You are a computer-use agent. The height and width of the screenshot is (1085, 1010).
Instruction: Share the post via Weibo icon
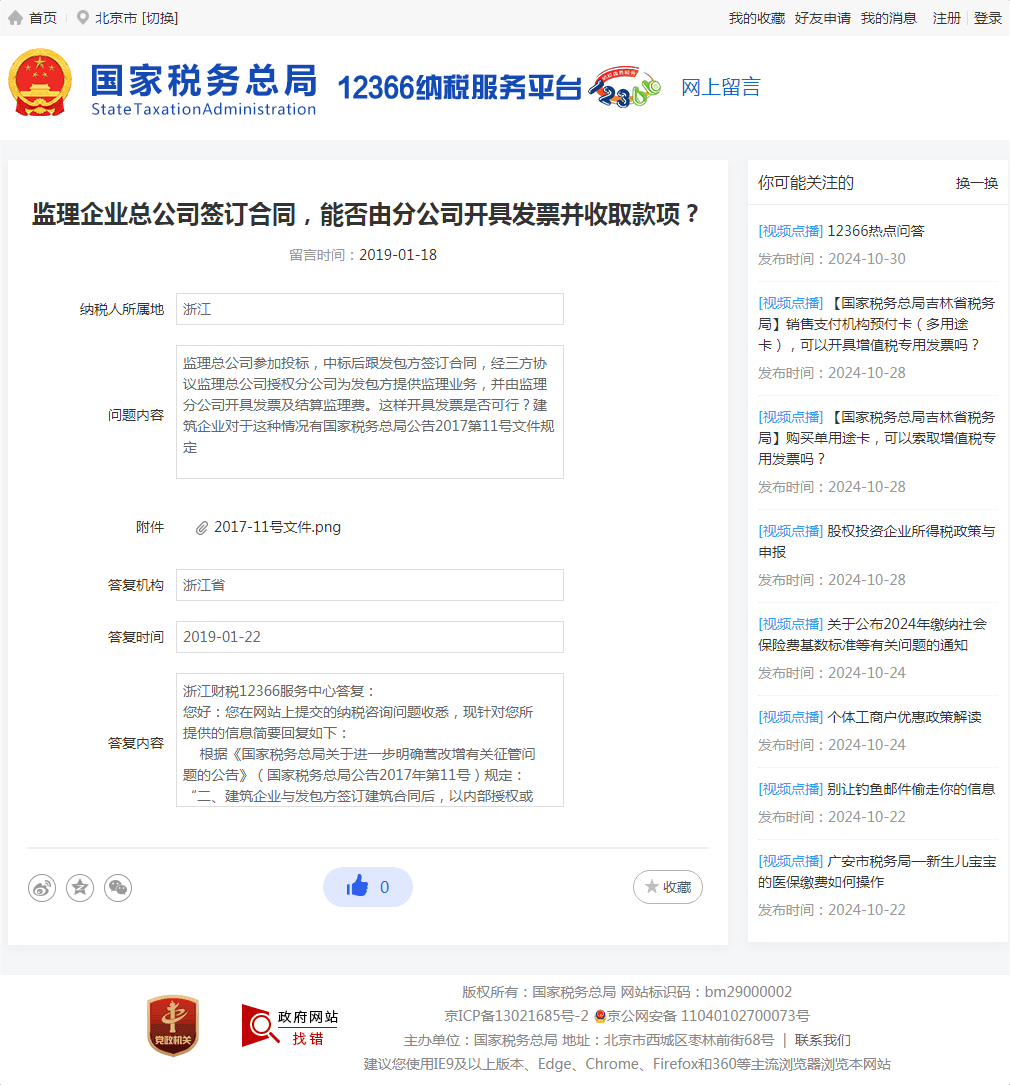(42, 887)
